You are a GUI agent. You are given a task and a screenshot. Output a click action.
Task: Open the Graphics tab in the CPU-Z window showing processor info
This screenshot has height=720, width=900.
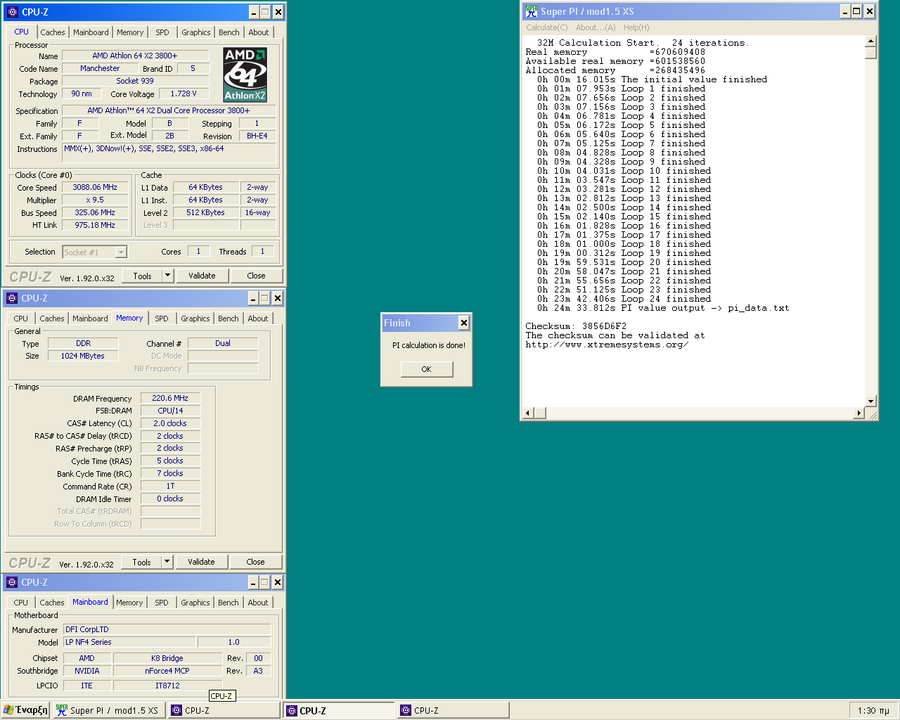[196, 33]
